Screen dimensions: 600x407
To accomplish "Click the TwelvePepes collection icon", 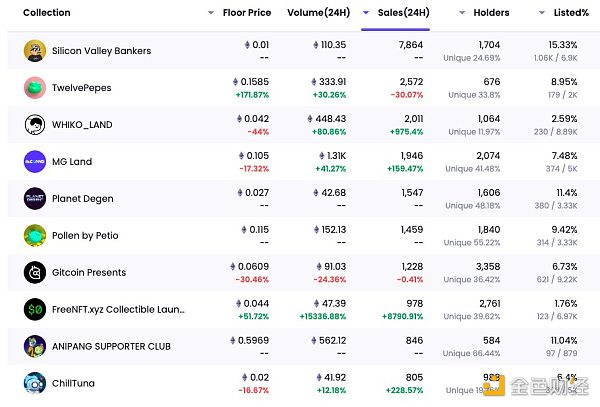I will pyautogui.click(x=35, y=88).
